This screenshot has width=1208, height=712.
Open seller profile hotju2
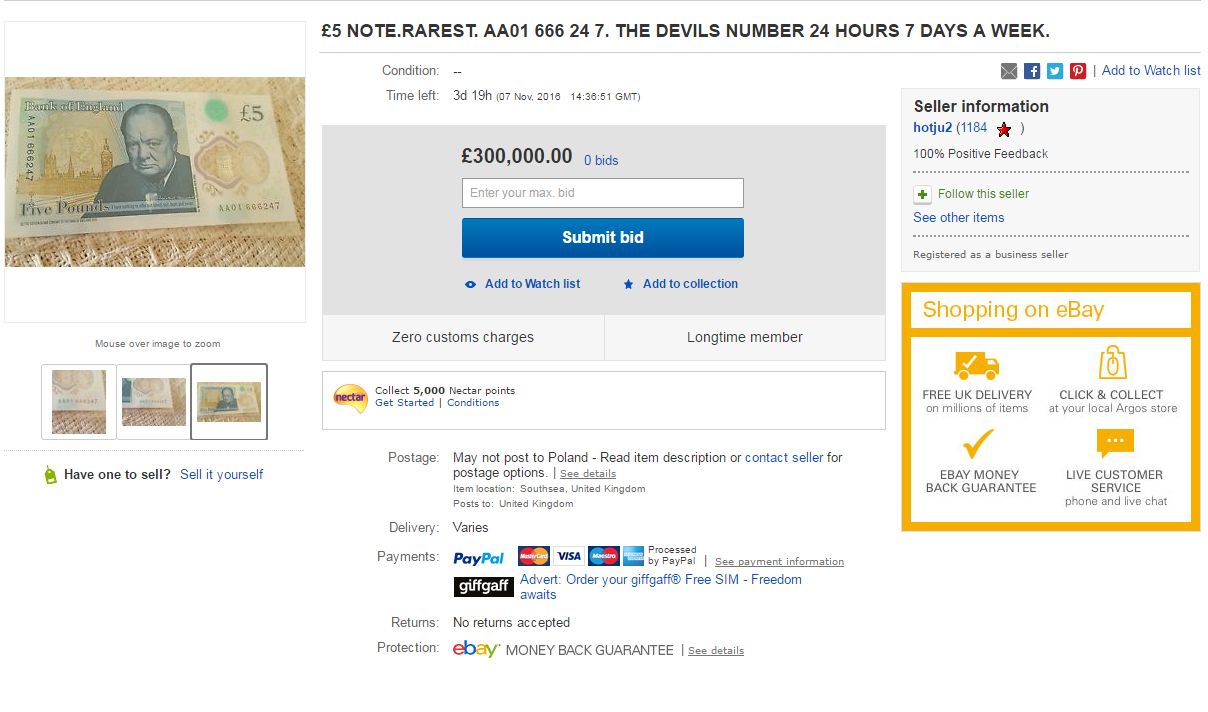click(x=932, y=128)
